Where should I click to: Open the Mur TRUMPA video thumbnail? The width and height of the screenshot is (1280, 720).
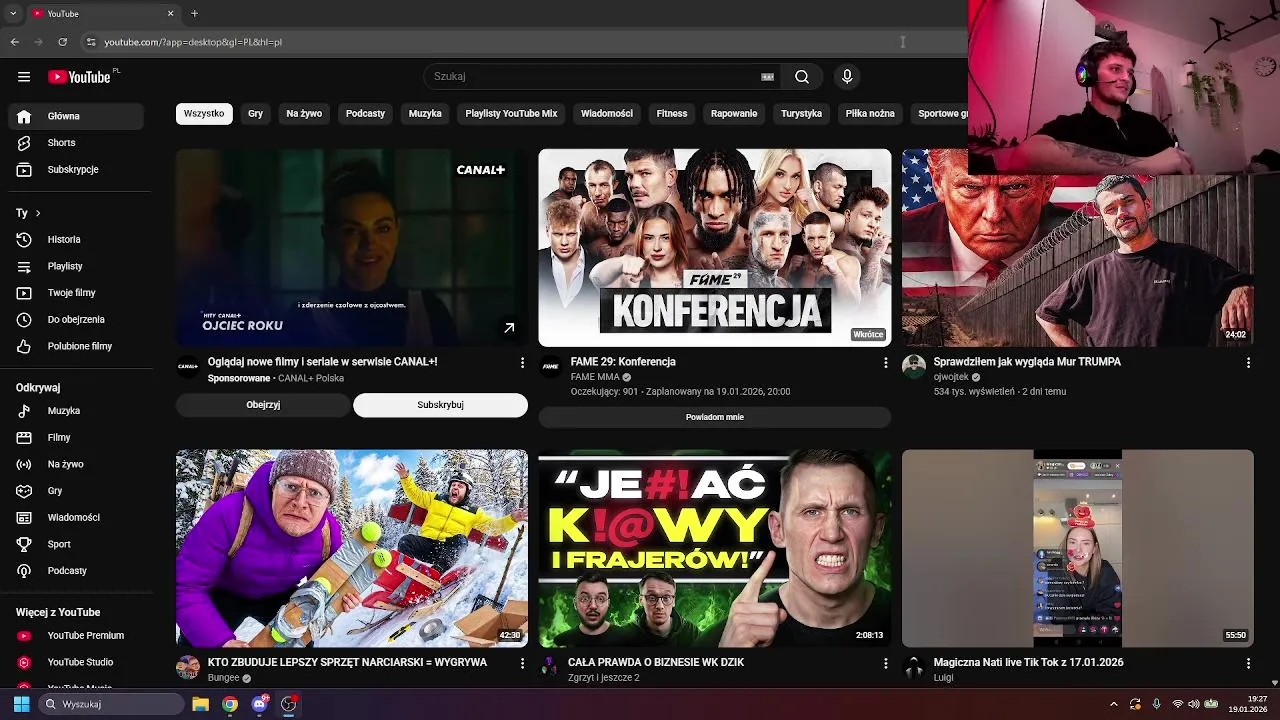pos(1078,262)
